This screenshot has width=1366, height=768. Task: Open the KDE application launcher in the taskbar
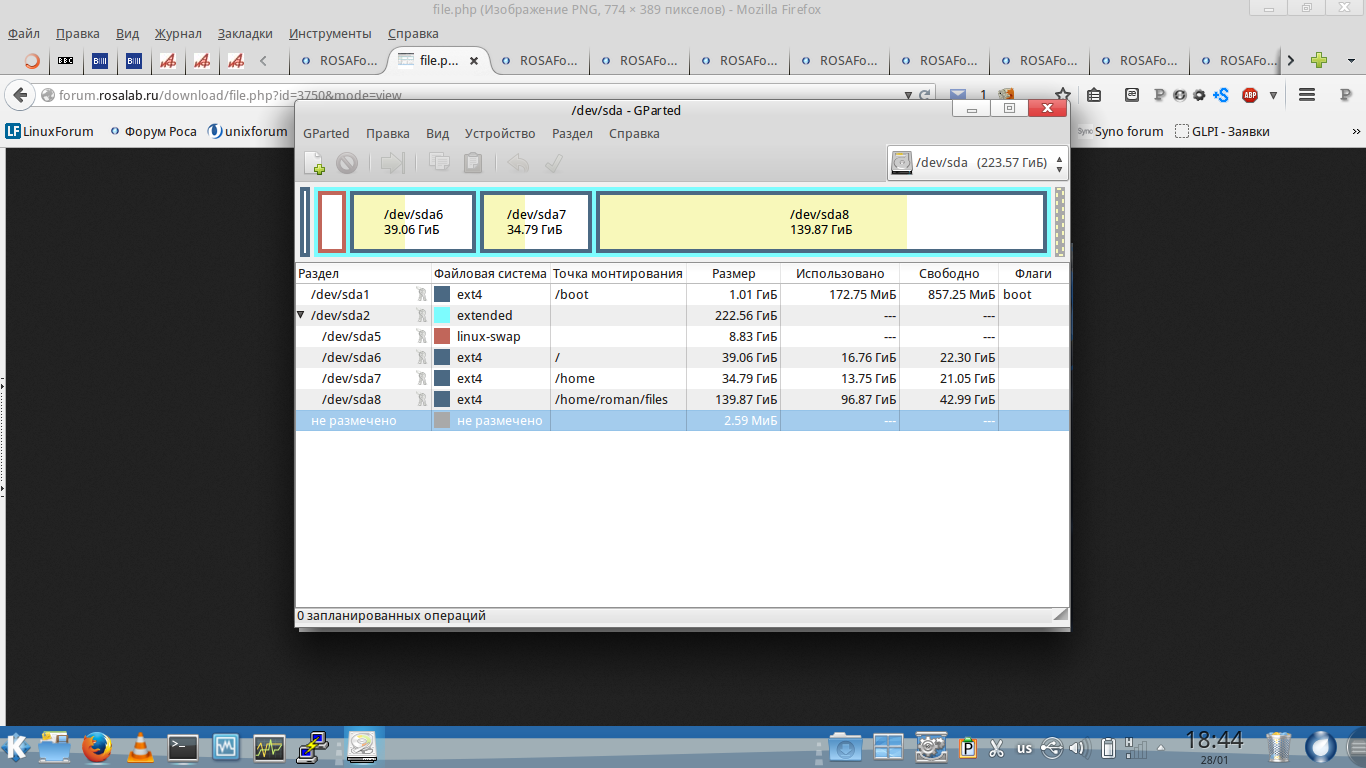[17, 746]
